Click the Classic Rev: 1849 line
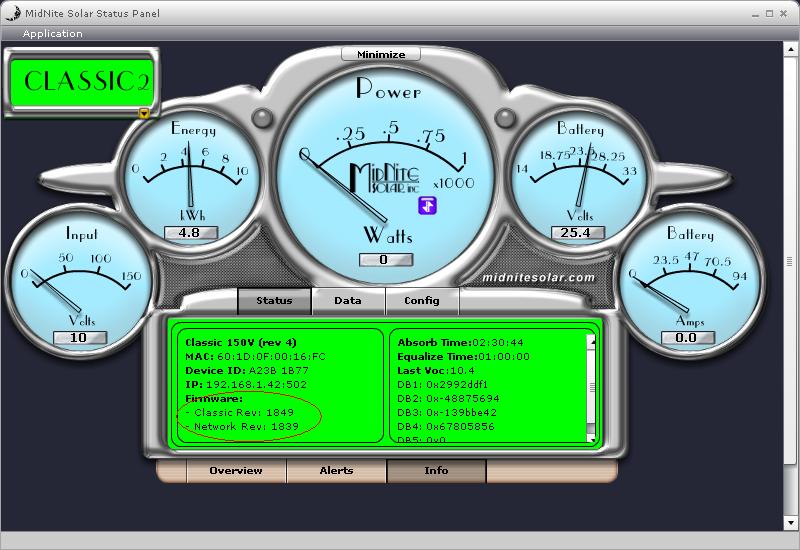Screen dimensions: 800x550 click(x=240, y=412)
